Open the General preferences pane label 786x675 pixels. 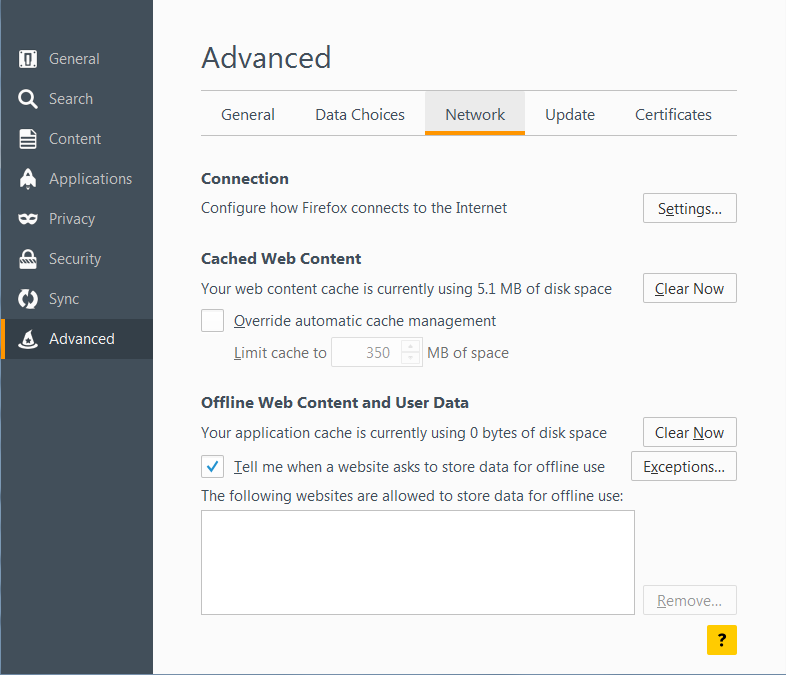click(x=74, y=59)
